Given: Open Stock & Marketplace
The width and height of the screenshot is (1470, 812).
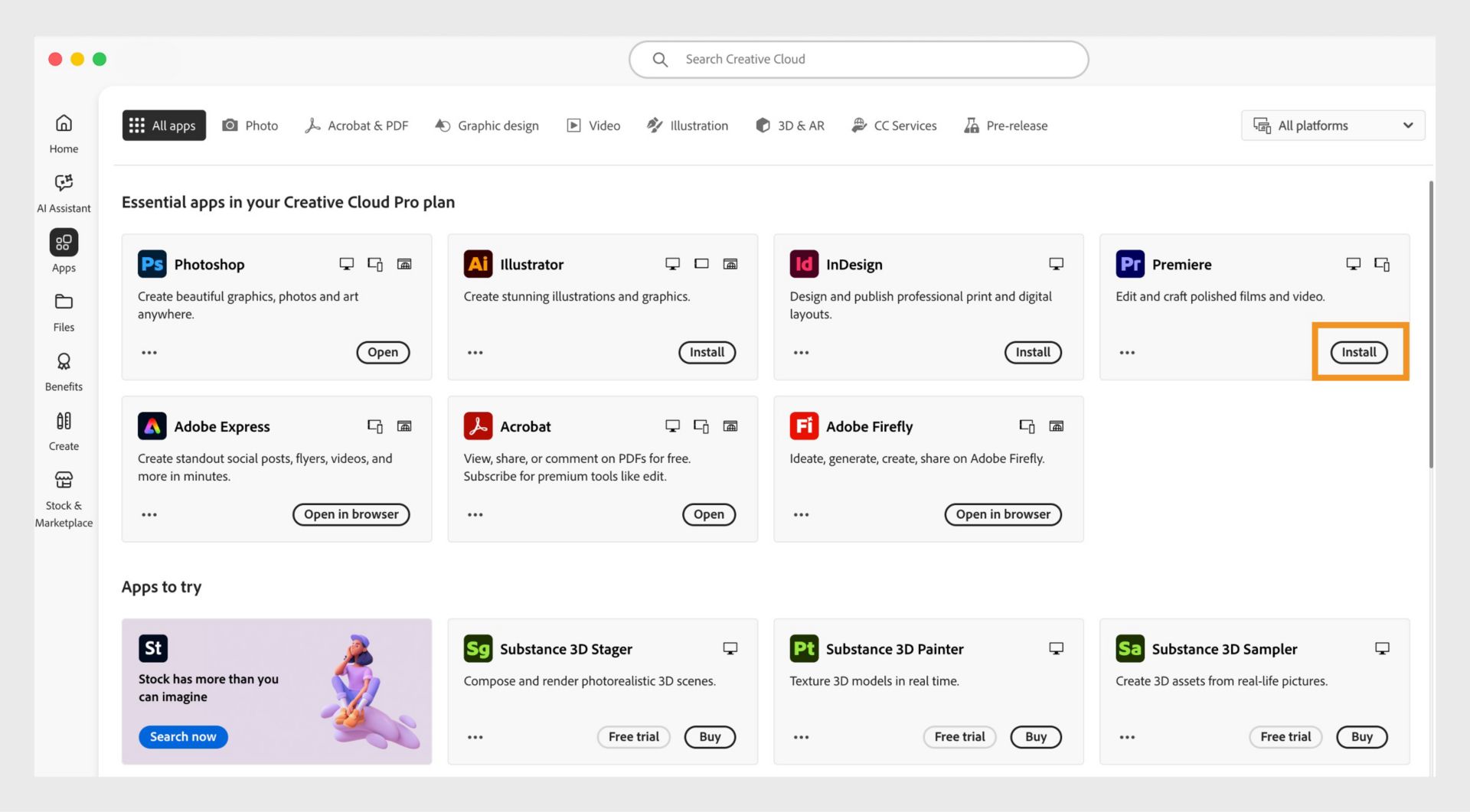Looking at the screenshot, I should (x=64, y=500).
